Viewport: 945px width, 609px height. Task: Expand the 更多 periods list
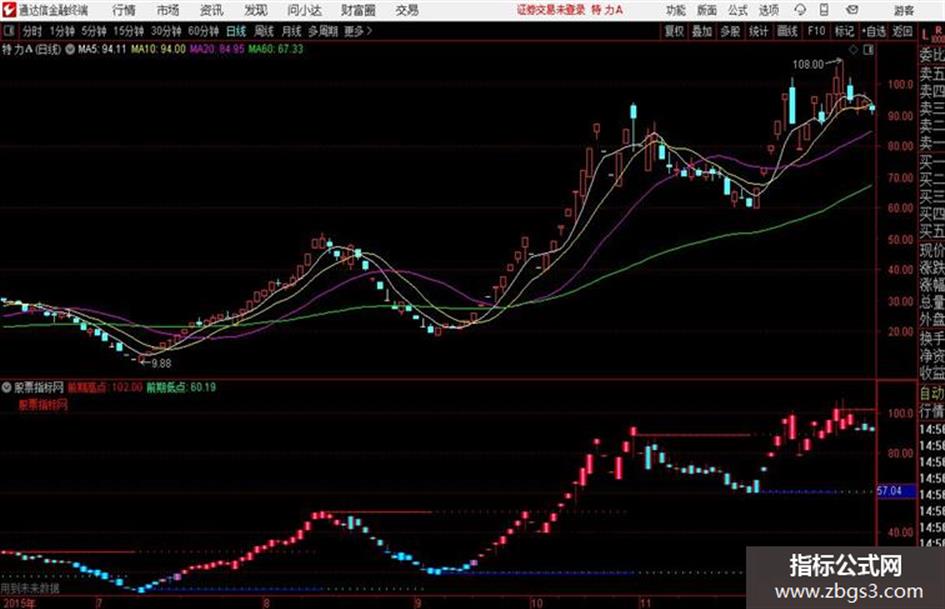point(358,31)
